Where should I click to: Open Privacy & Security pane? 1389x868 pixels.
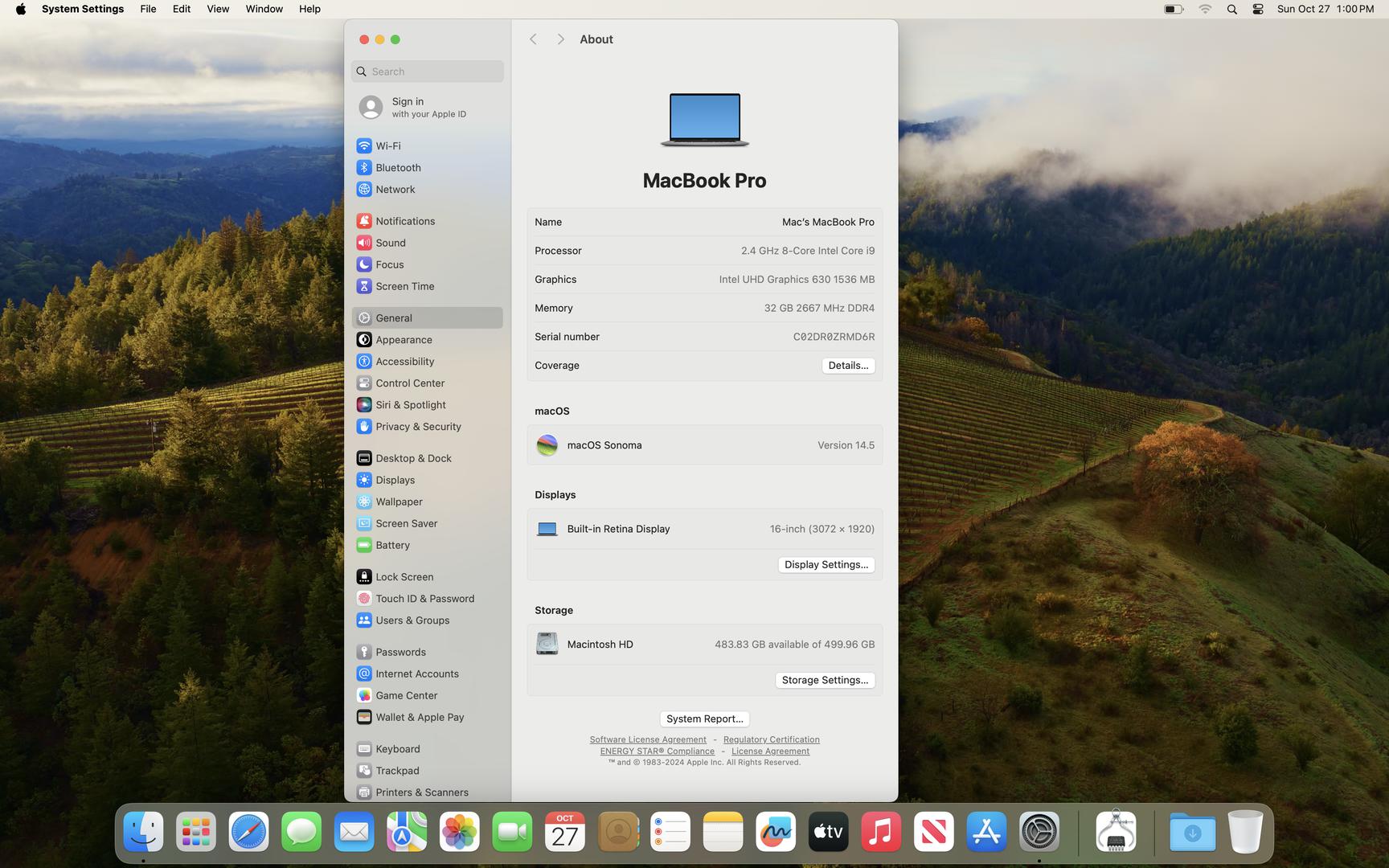[x=417, y=427]
